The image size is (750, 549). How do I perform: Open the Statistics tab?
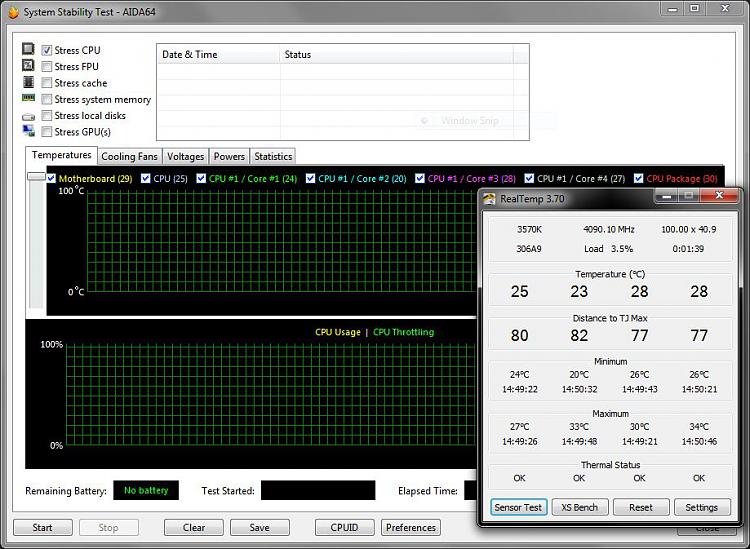[273, 156]
